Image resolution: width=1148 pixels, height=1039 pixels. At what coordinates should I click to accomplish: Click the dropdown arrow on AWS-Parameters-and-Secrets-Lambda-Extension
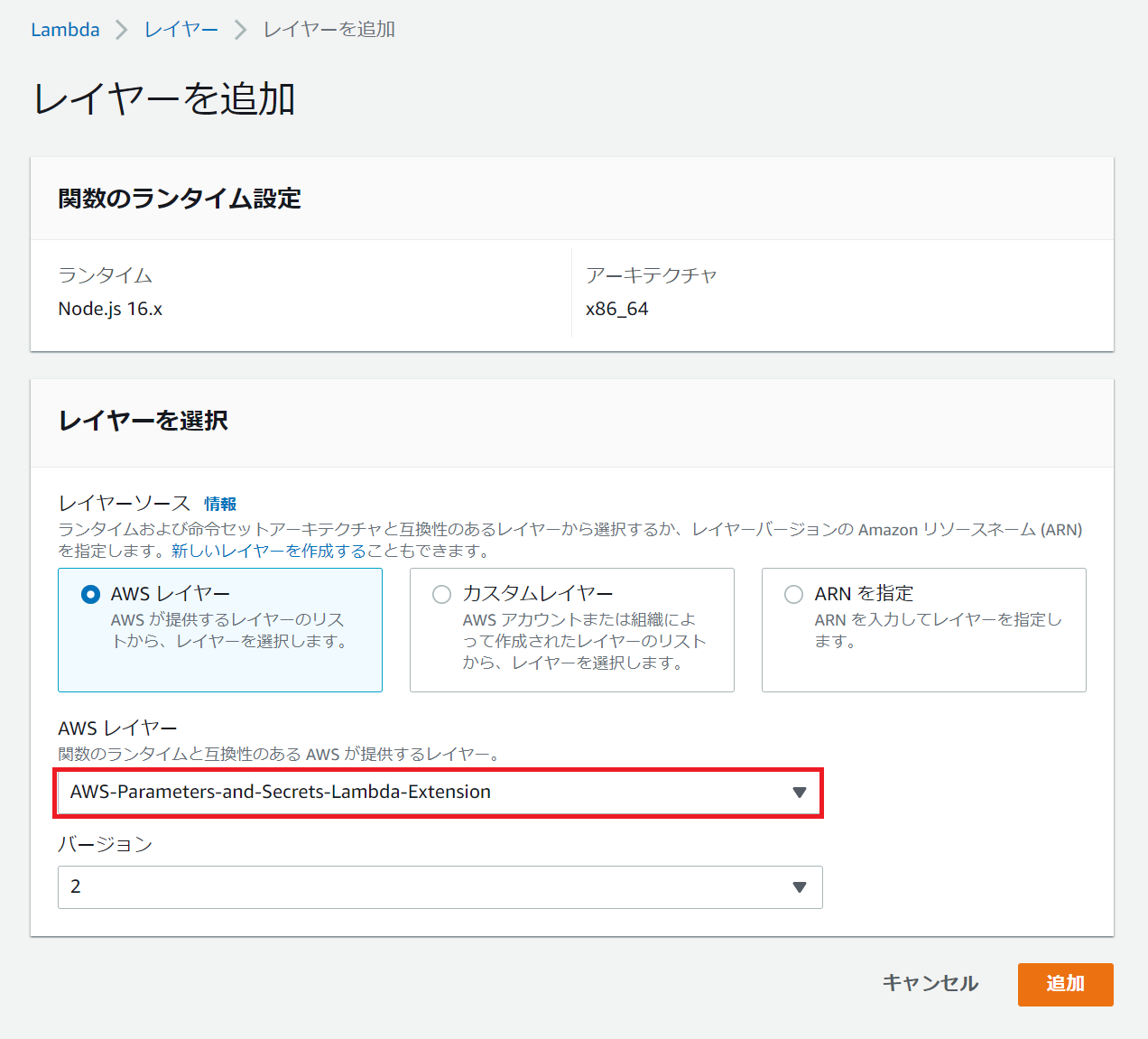pos(798,793)
